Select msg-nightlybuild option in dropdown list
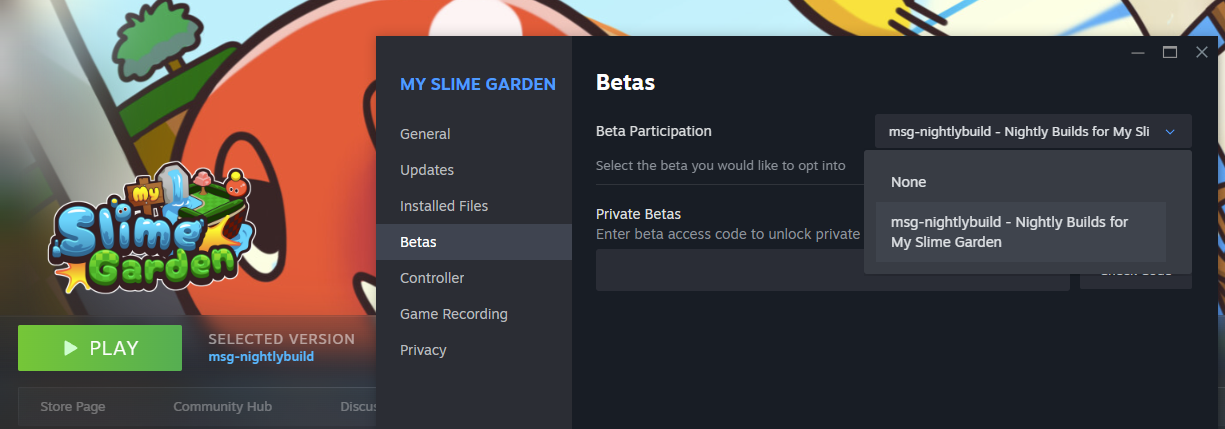 pyautogui.click(x=1021, y=232)
